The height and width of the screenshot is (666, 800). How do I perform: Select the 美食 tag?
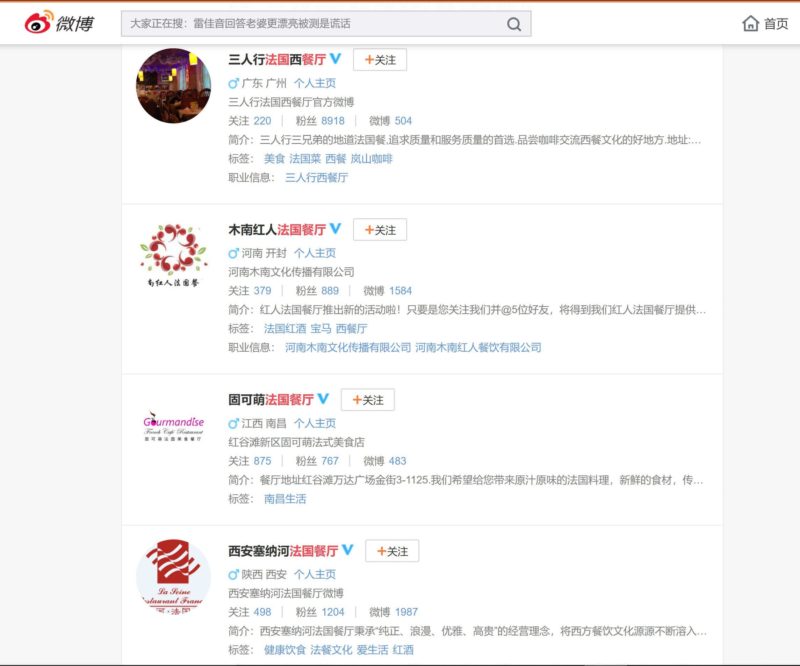(274, 159)
